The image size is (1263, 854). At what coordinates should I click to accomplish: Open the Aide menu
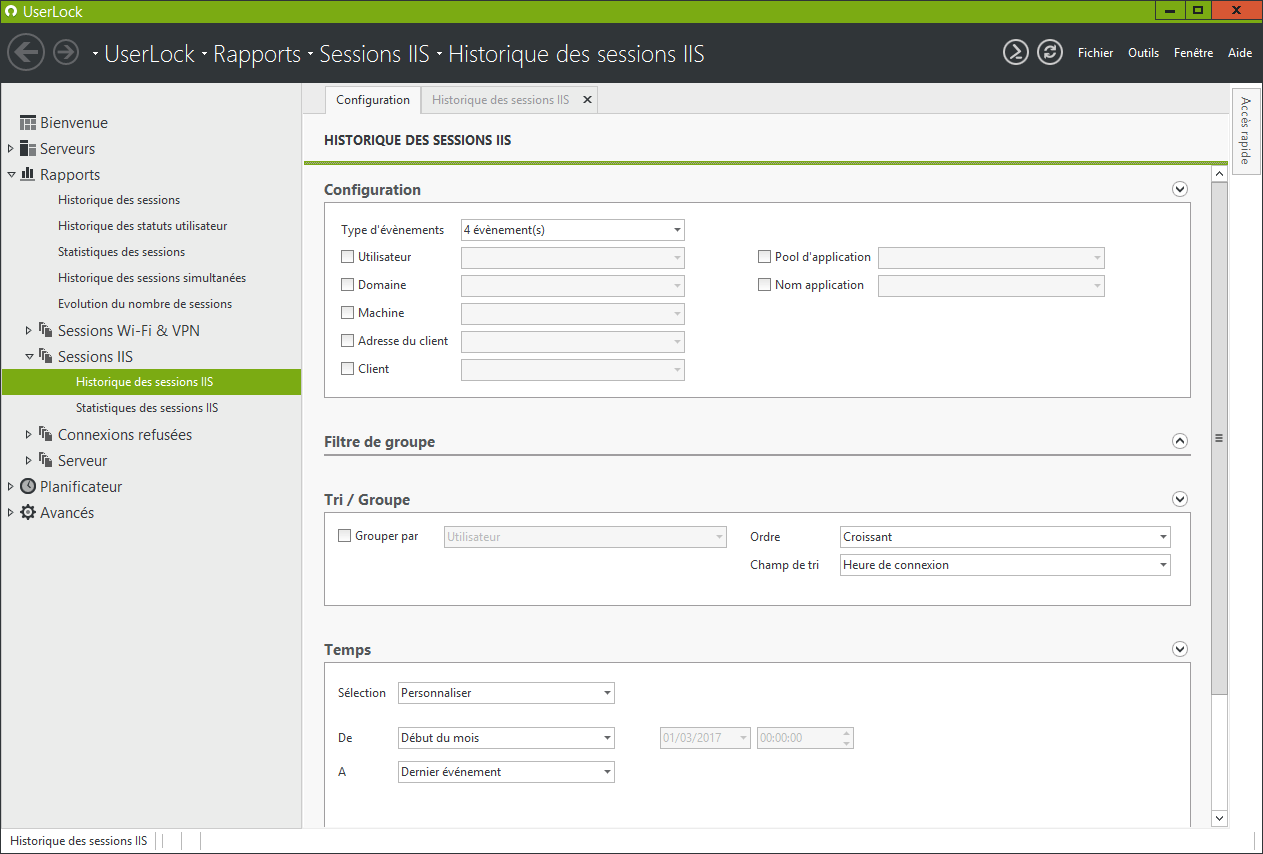click(1240, 53)
